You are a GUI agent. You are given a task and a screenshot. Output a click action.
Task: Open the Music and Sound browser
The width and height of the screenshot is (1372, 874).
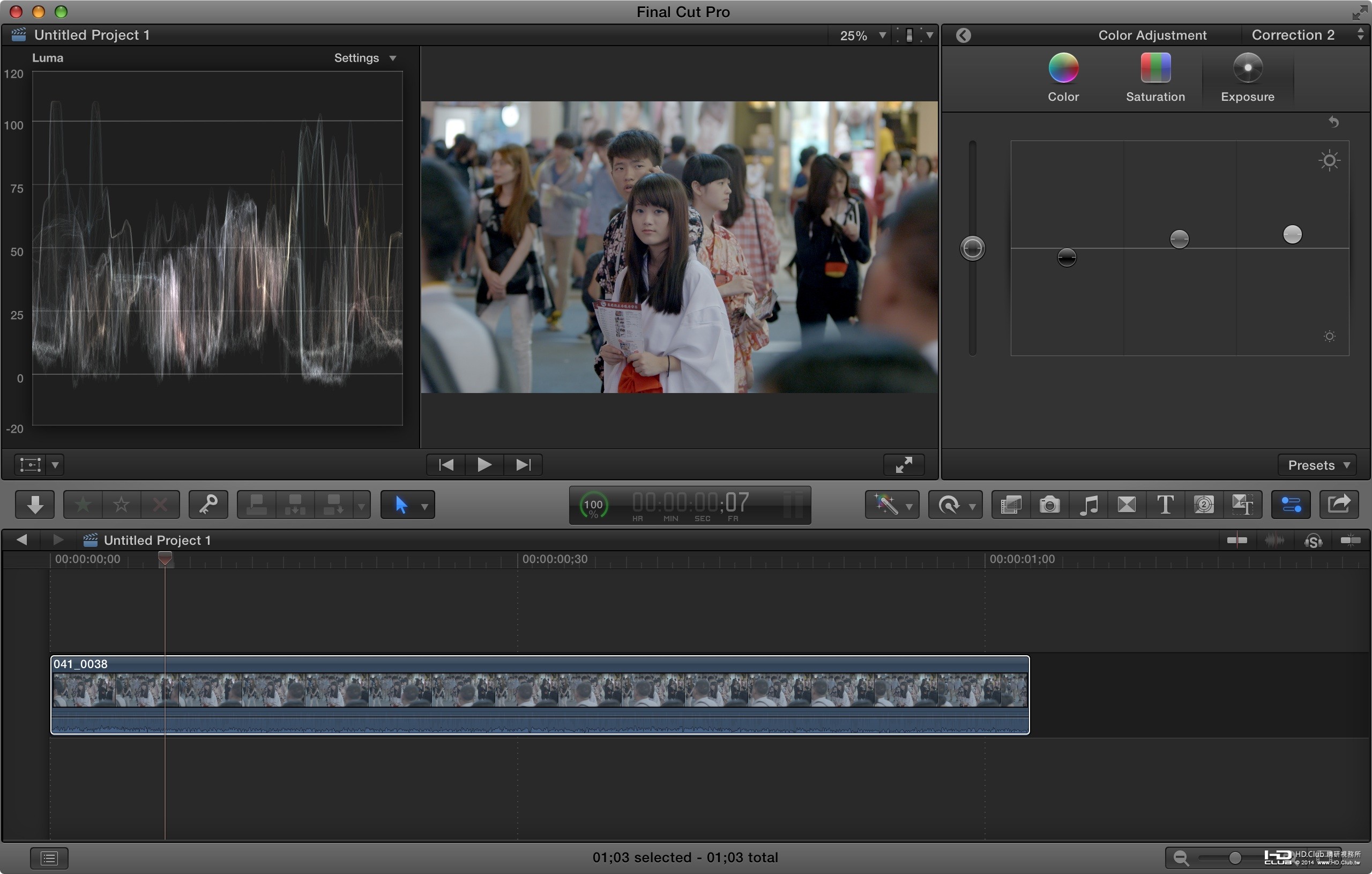(x=1088, y=505)
